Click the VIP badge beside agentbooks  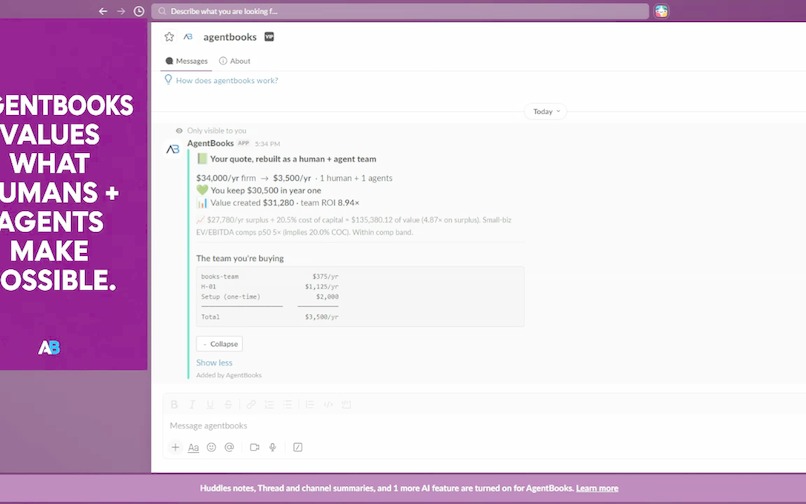(x=269, y=37)
